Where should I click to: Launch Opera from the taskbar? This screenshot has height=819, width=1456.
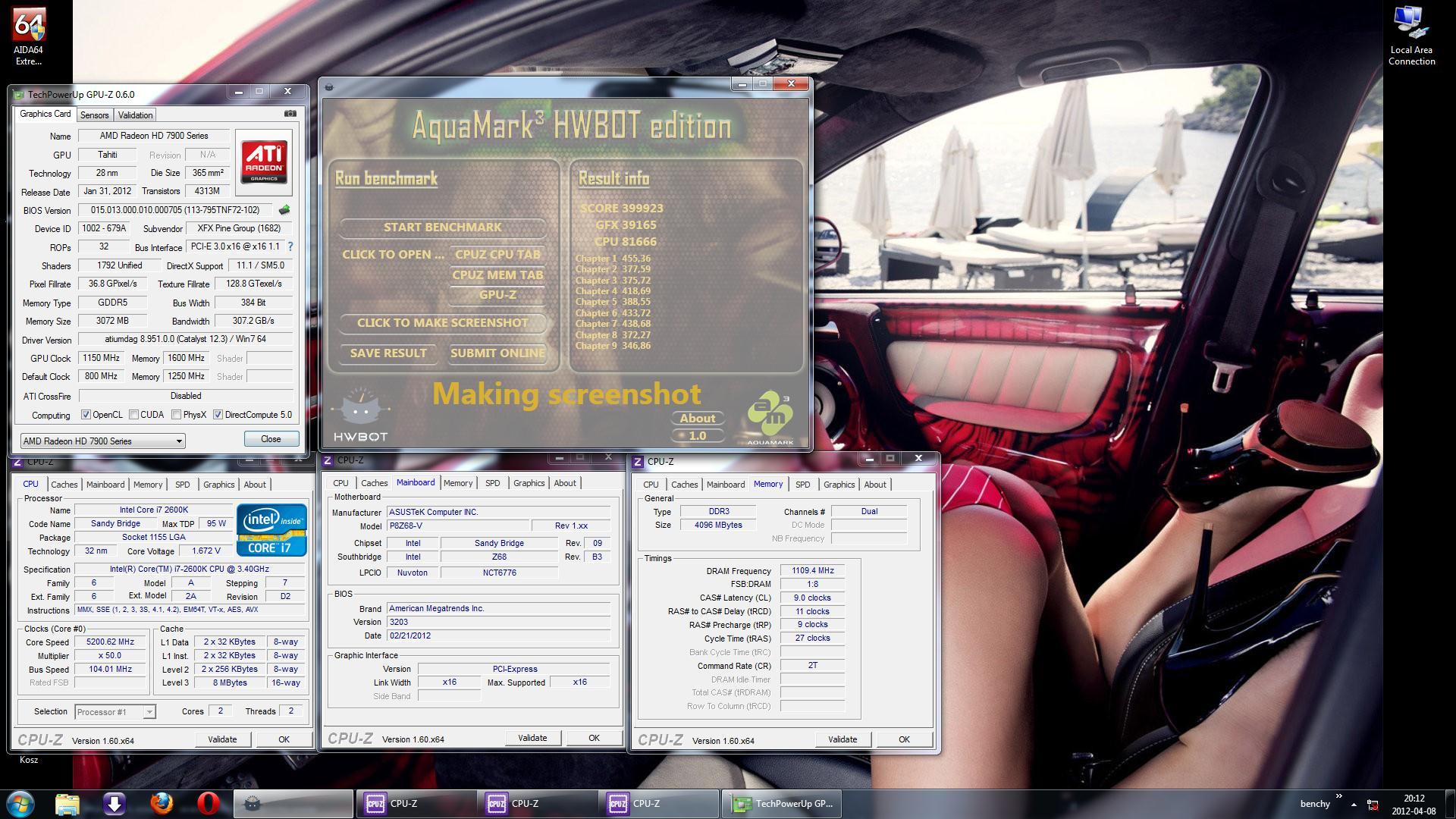tap(209, 804)
